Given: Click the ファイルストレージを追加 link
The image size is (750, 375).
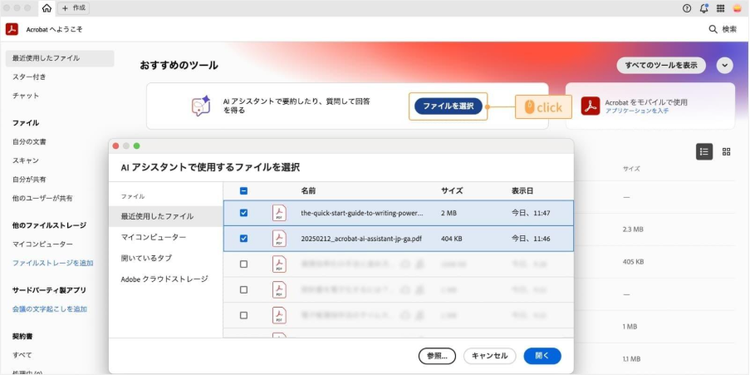Looking at the screenshot, I should point(53,263).
